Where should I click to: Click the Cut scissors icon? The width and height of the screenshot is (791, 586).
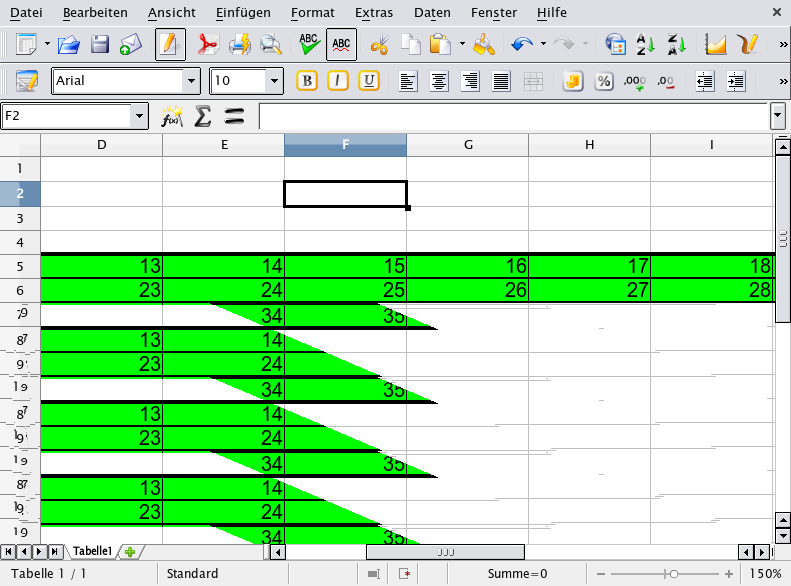379,44
